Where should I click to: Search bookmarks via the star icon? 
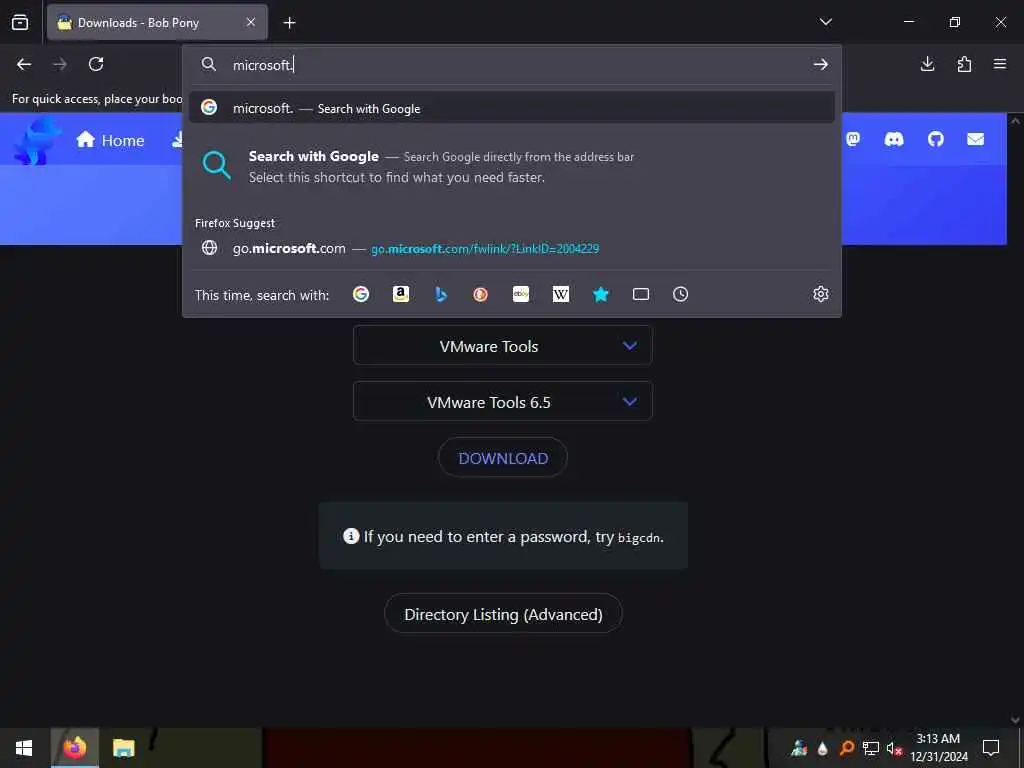601,295
